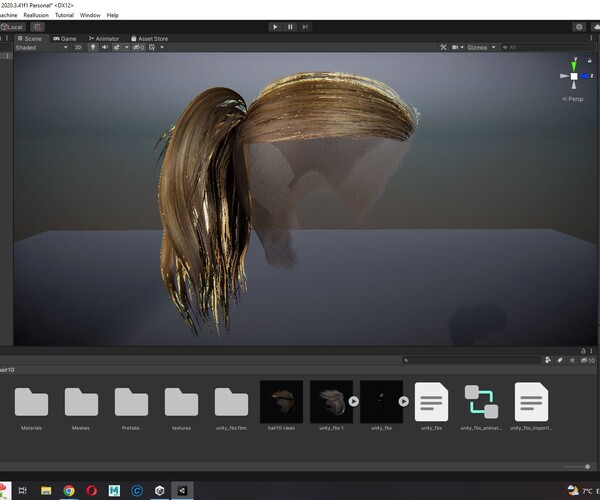Open the Collab settings icon in top toolbar
Viewport: 600px width, 500px height.
pos(579,27)
